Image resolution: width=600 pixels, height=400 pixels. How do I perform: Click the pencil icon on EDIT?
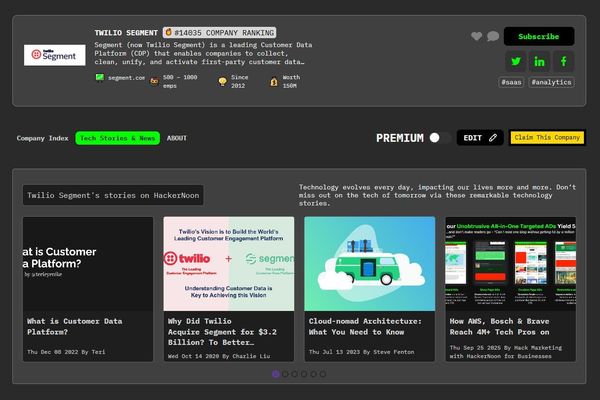pyautogui.click(x=493, y=138)
